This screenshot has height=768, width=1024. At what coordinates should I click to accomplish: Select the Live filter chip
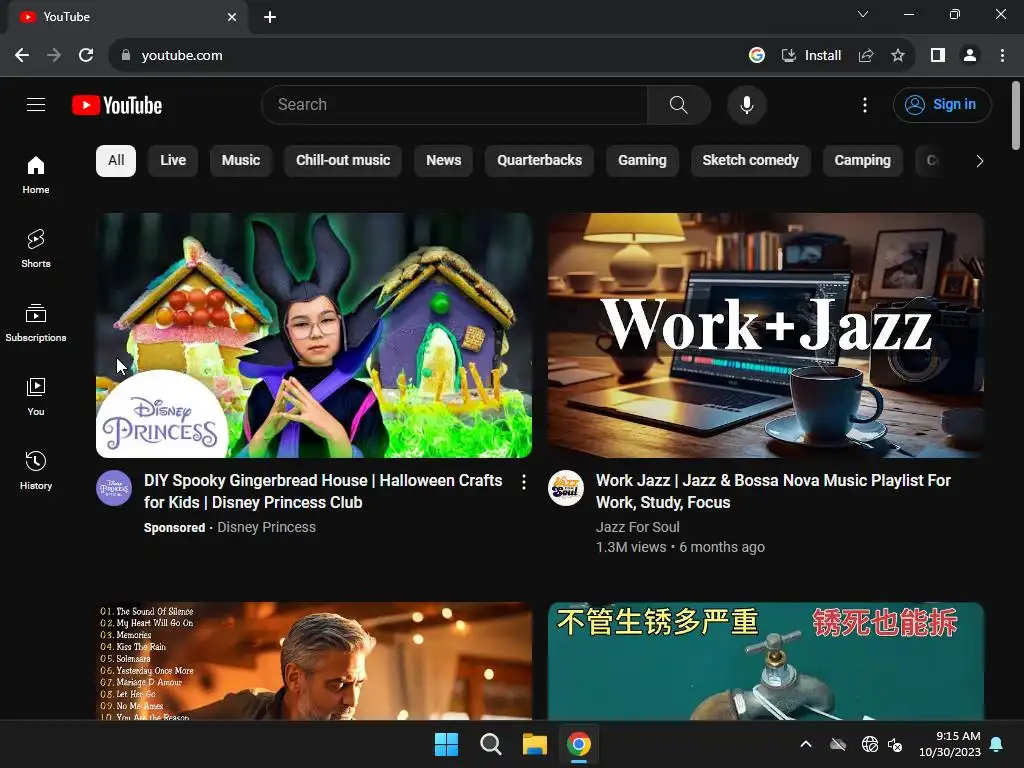(x=173, y=161)
